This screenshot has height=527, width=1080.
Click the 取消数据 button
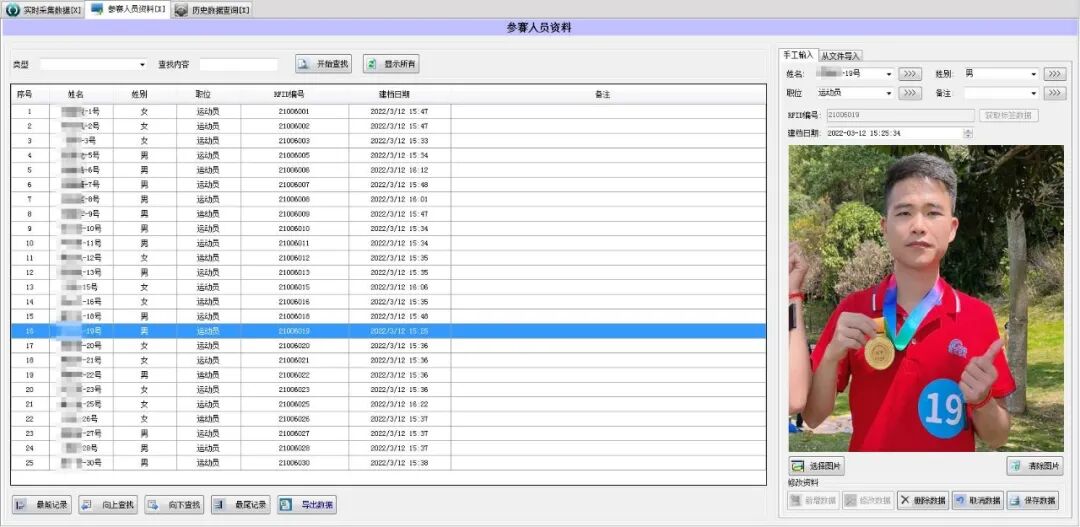pos(977,500)
